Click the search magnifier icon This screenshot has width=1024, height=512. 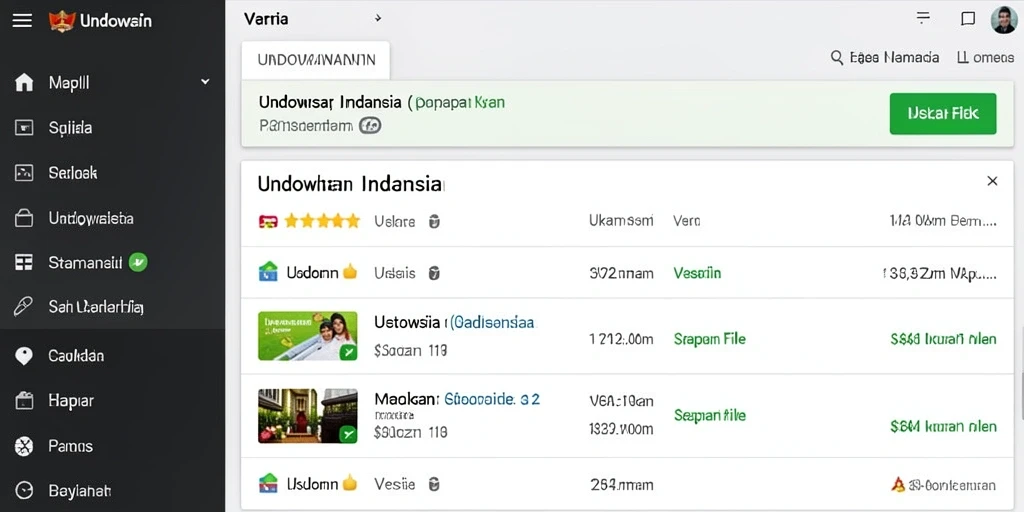point(837,58)
